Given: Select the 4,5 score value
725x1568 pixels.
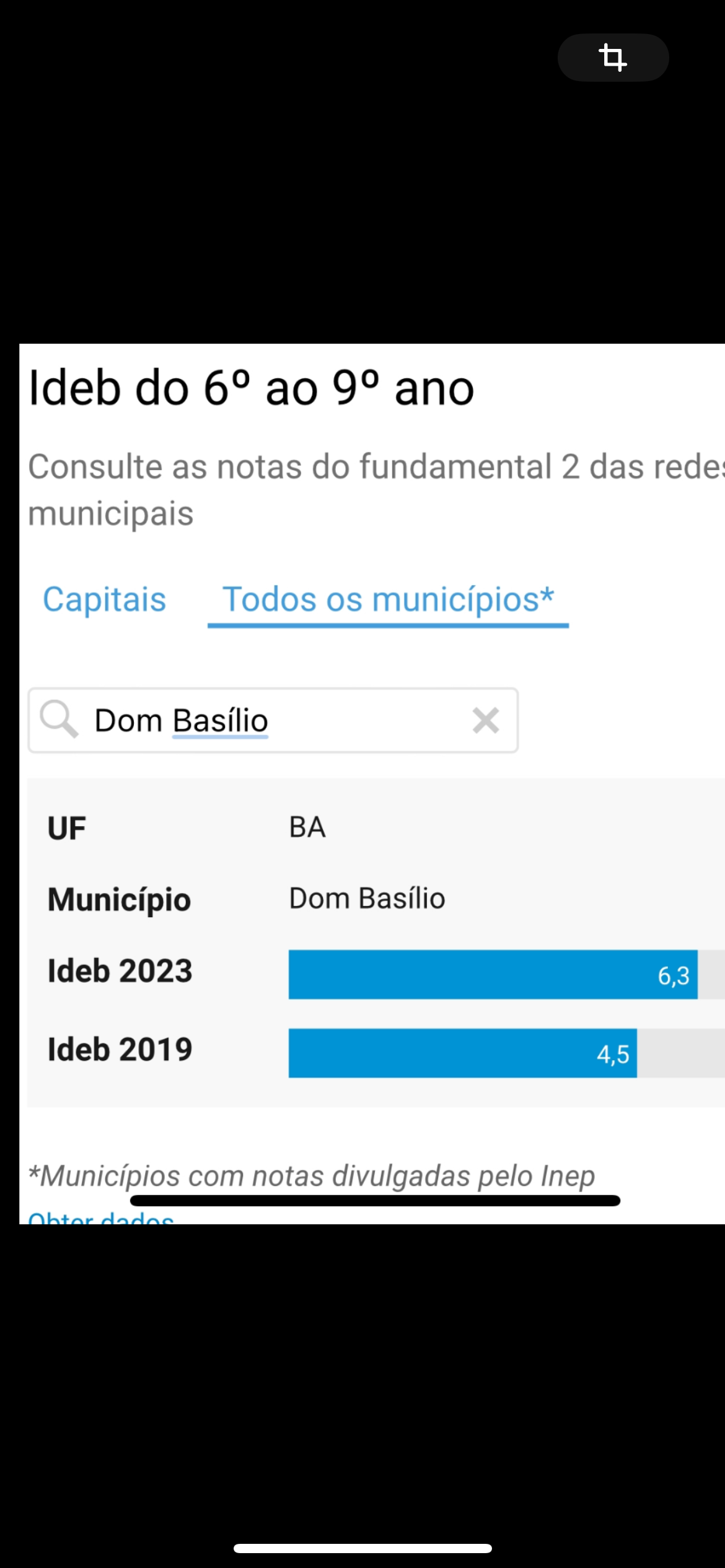Looking at the screenshot, I should 613,1054.
